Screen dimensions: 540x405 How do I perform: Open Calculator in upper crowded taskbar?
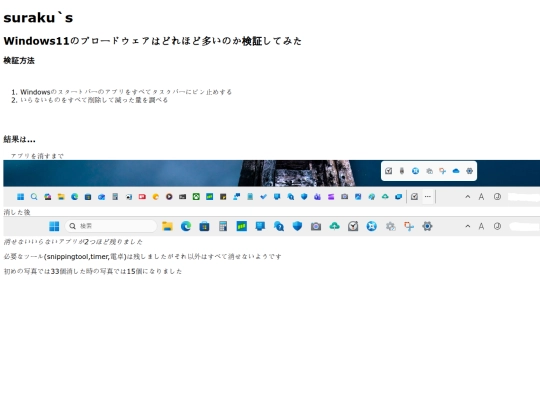click(115, 197)
